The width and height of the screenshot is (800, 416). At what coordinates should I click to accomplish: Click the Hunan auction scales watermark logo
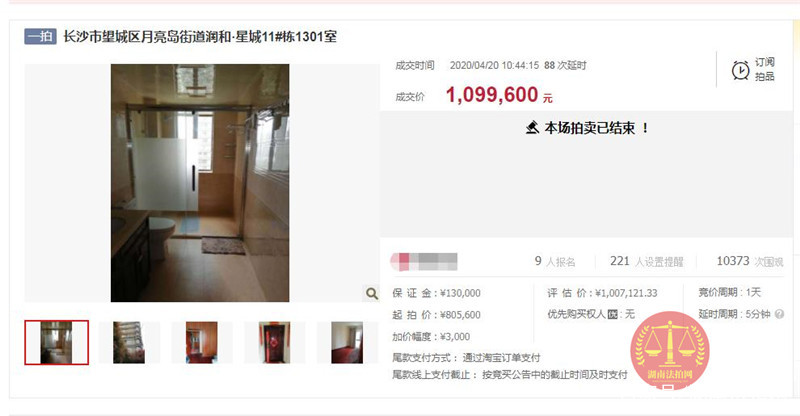tap(669, 349)
